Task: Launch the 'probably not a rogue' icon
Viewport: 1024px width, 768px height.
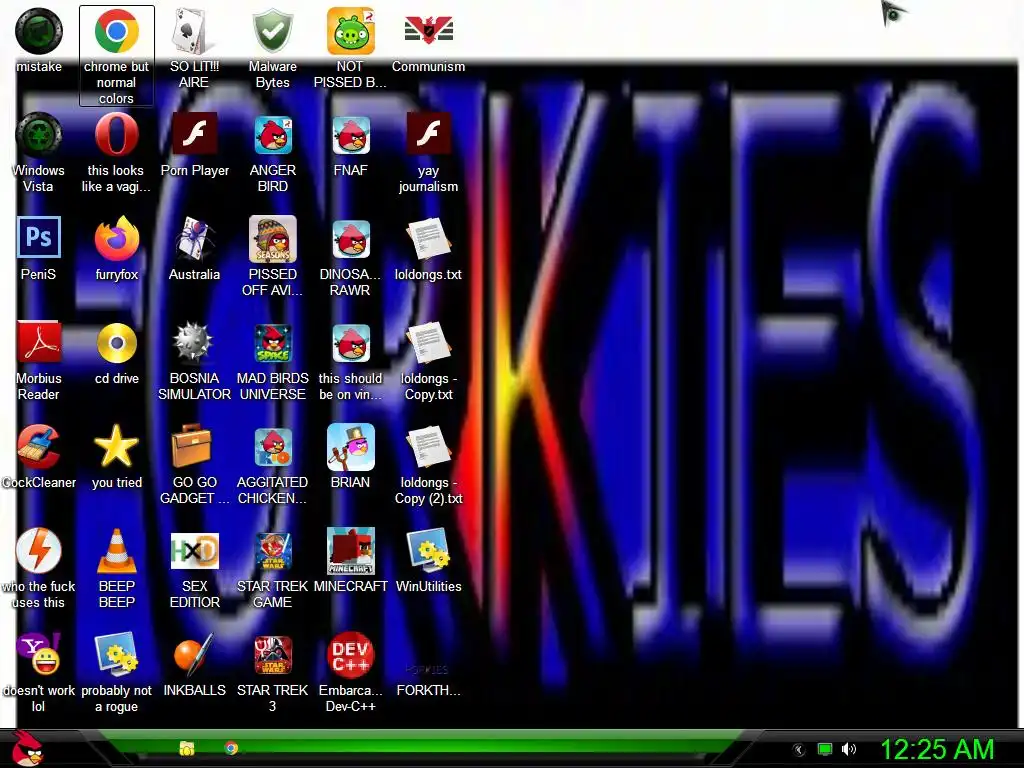Action: (116, 654)
